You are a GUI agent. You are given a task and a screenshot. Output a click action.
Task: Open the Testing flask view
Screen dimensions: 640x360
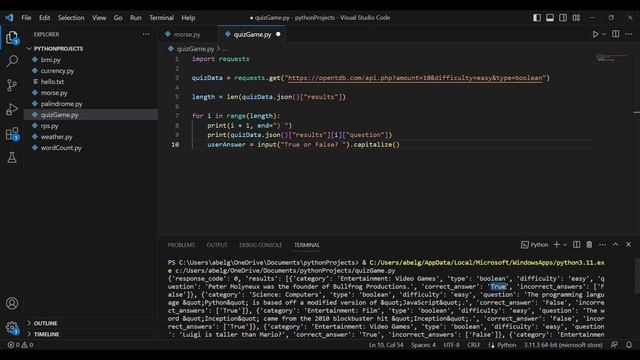[12, 157]
